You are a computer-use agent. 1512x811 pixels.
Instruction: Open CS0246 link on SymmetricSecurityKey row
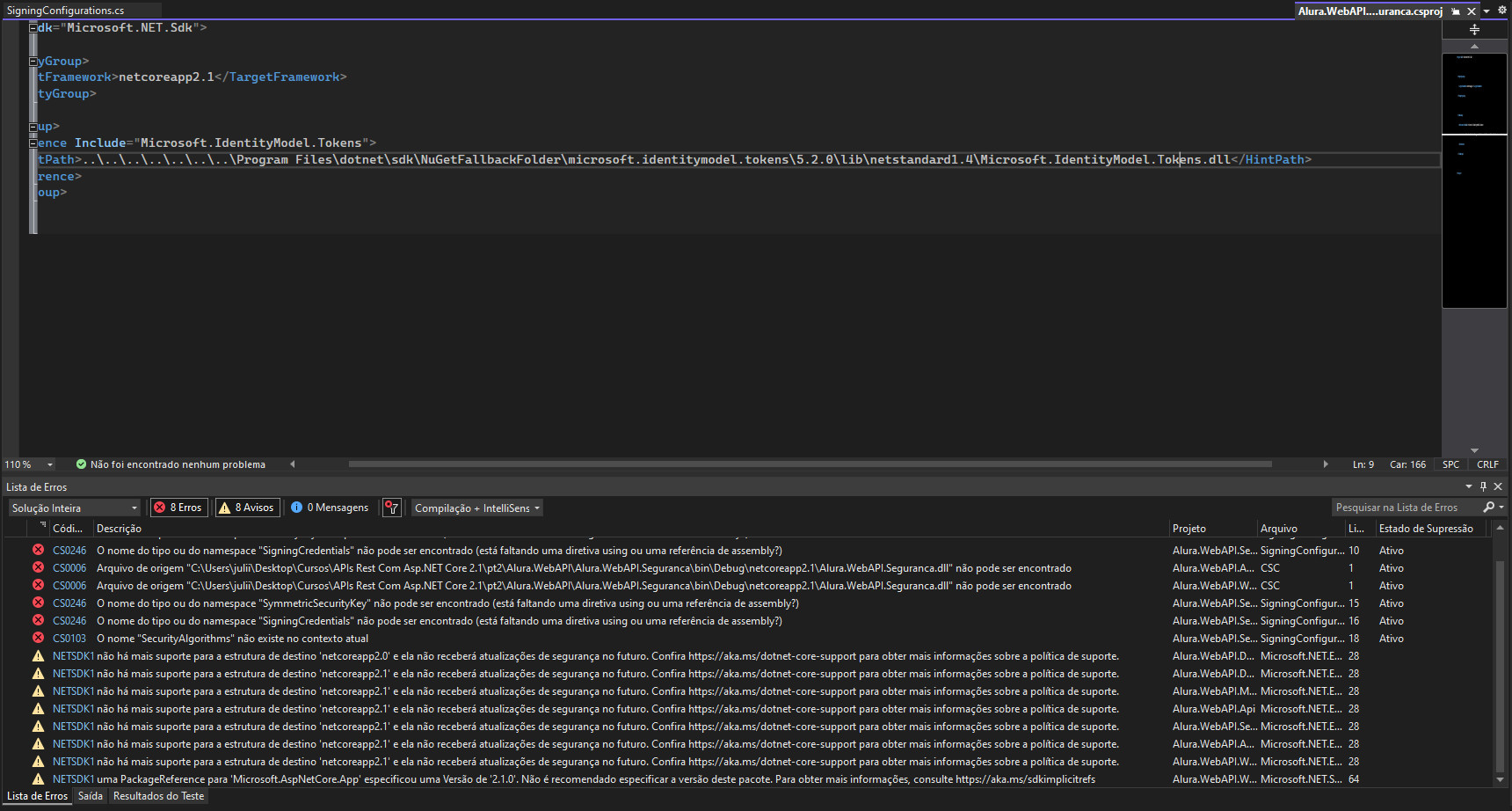pos(69,603)
